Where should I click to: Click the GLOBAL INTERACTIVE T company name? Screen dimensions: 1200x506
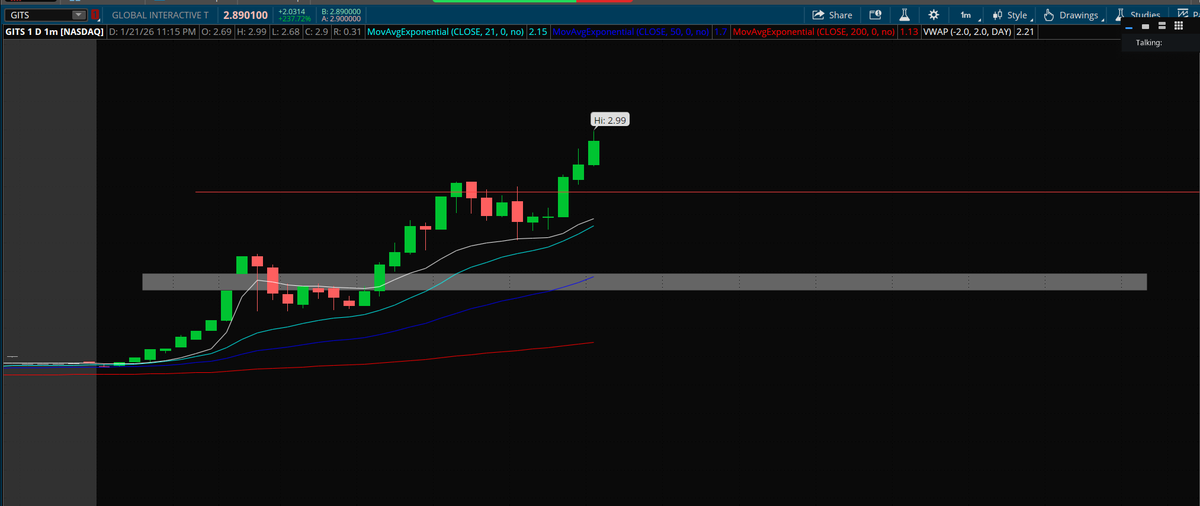click(x=159, y=16)
